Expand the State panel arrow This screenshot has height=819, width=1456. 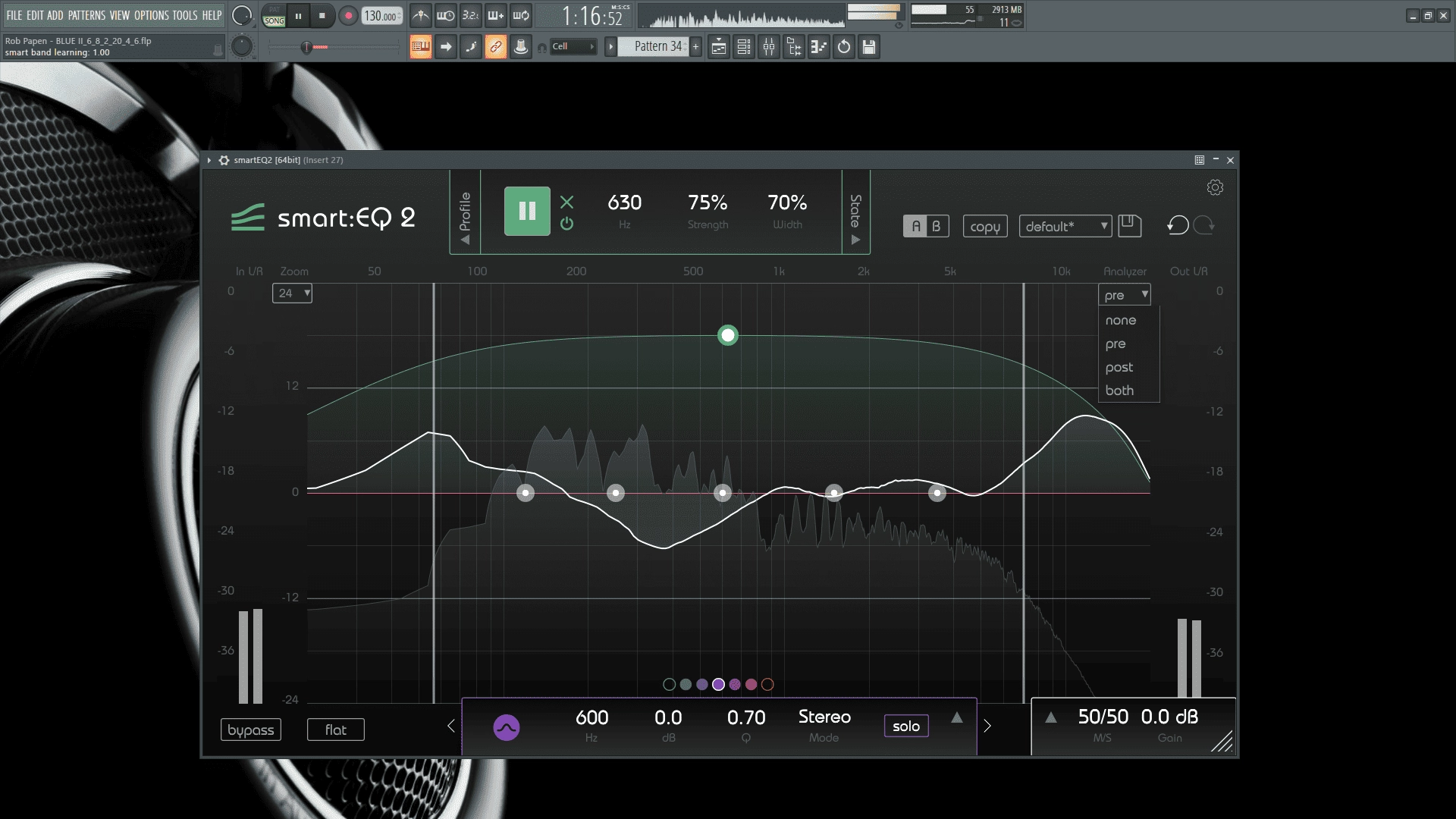[x=855, y=240]
